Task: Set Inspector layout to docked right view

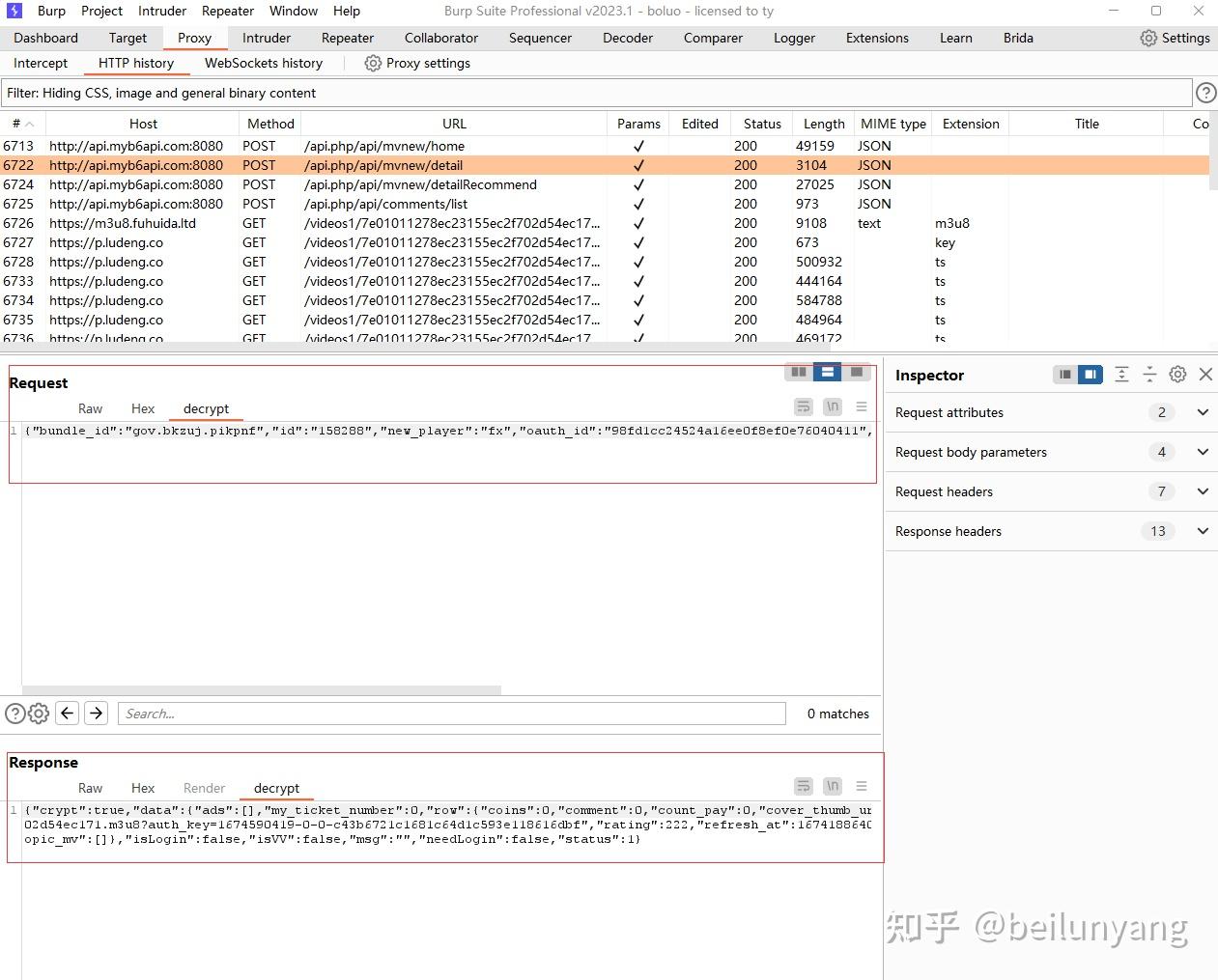Action: click(x=1091, y=375)
